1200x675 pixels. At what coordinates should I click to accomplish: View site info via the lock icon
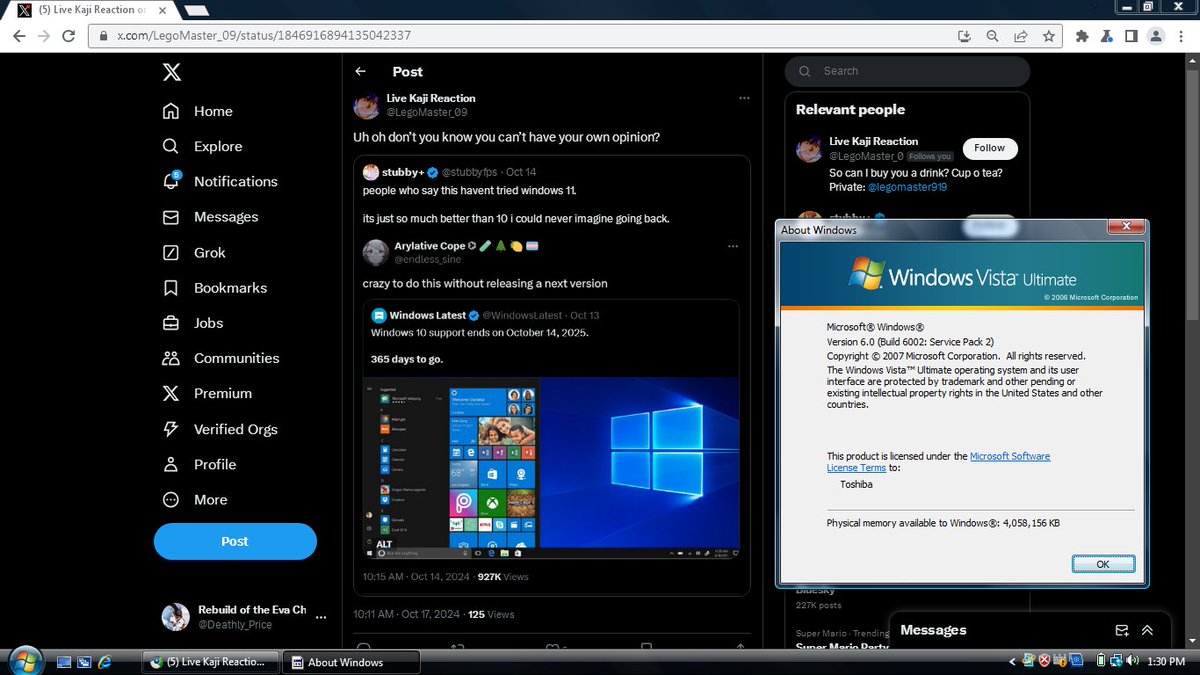pos(104,35)
